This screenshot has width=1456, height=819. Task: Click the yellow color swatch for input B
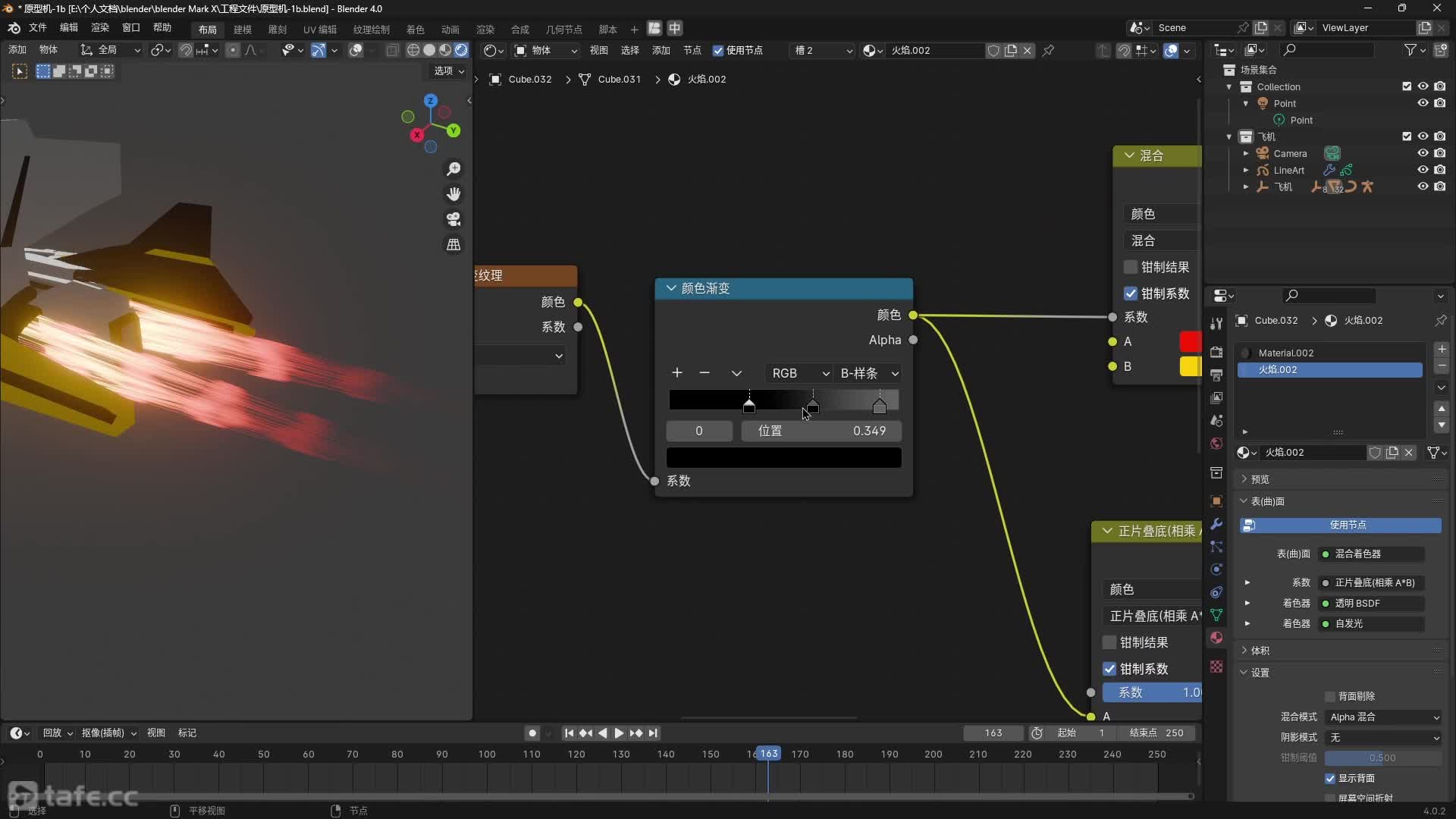[1190, 366]
